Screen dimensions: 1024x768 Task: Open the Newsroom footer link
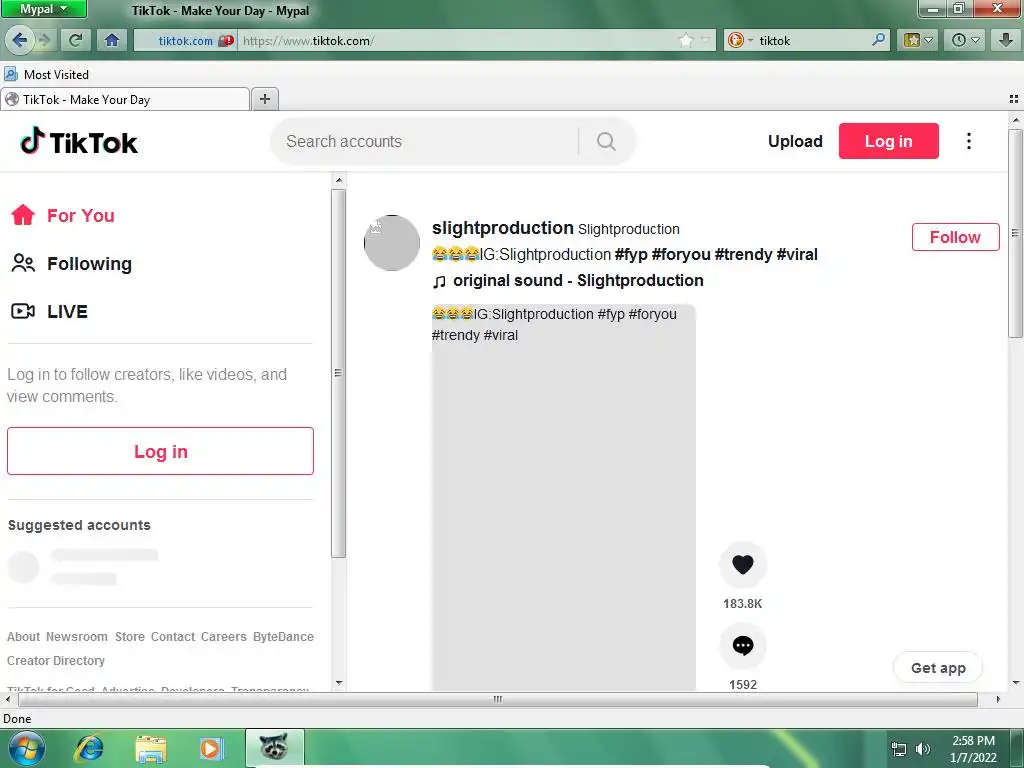pos(76,637)
